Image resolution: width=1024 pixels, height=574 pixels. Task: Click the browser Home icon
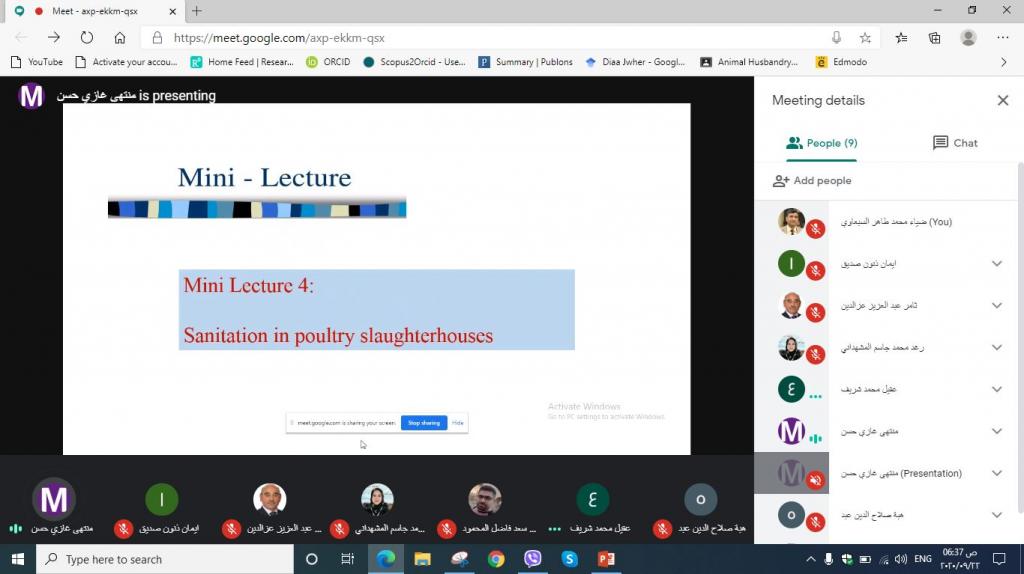coord(120,38)
